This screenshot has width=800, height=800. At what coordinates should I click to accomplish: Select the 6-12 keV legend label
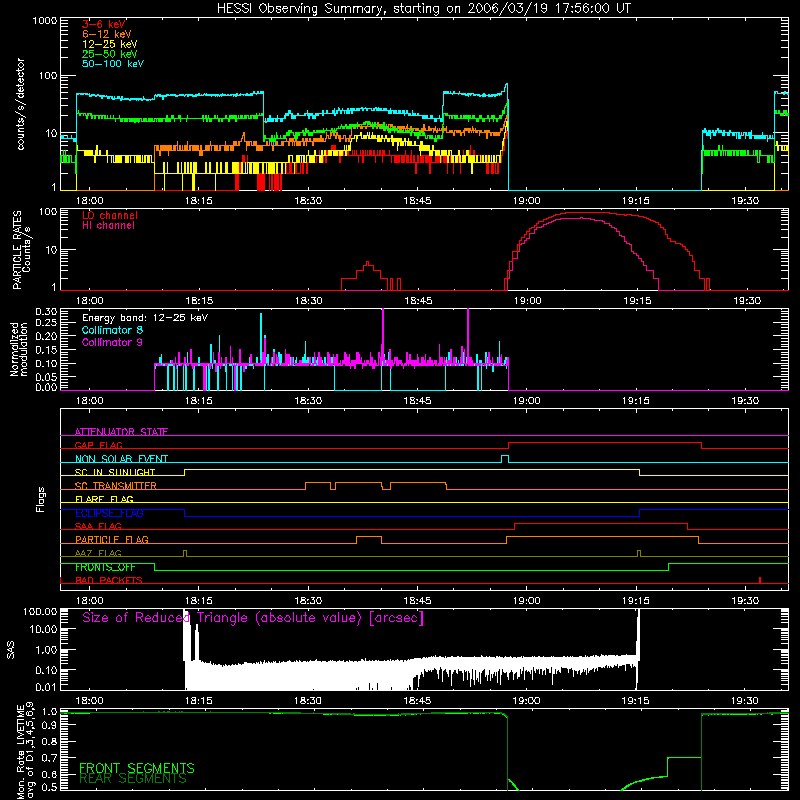pyautogui.click(x=107, y=34)
